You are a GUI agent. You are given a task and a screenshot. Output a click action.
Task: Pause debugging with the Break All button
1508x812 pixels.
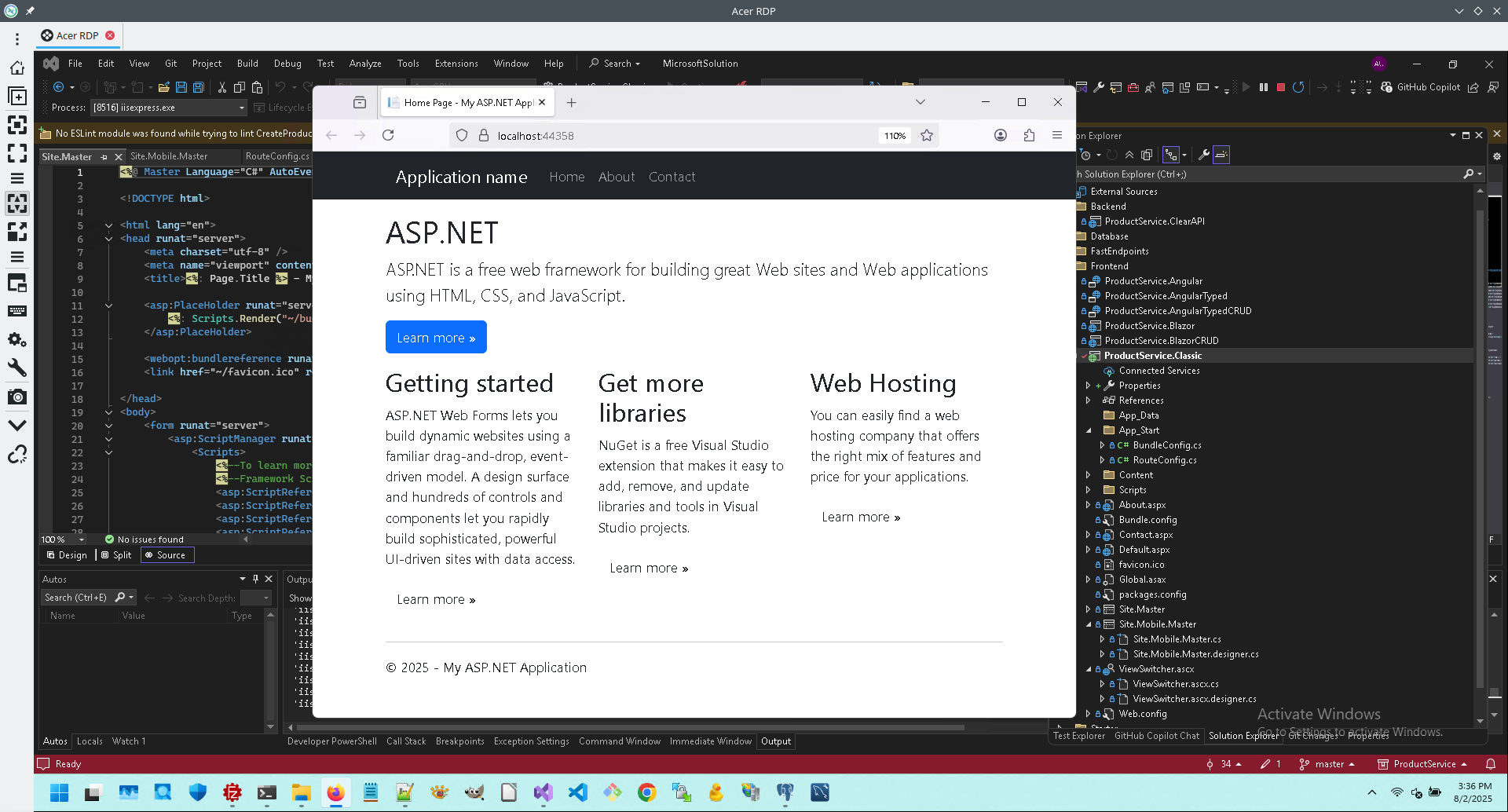1264,87
